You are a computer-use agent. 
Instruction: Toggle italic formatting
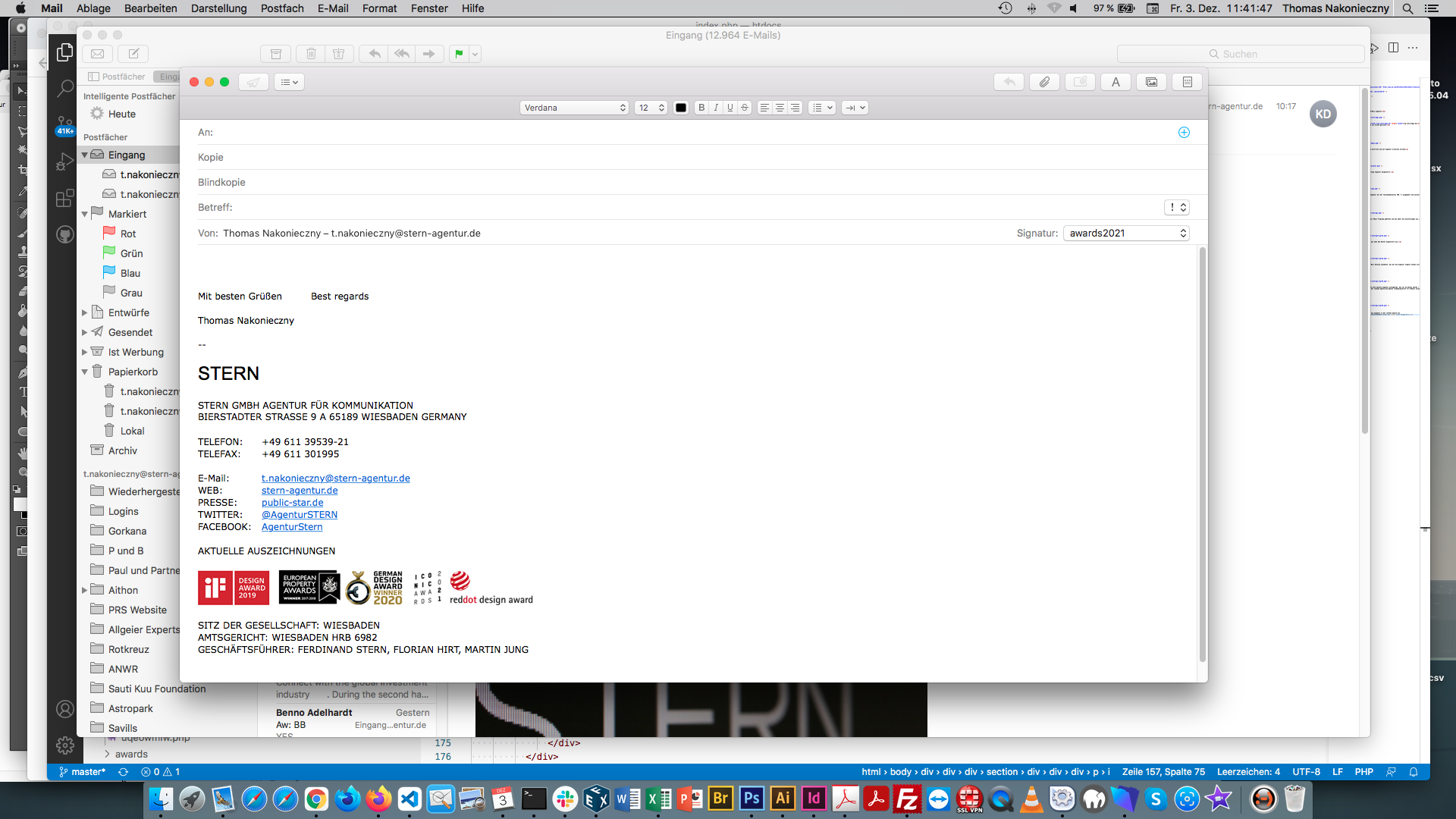pos(716,108)
